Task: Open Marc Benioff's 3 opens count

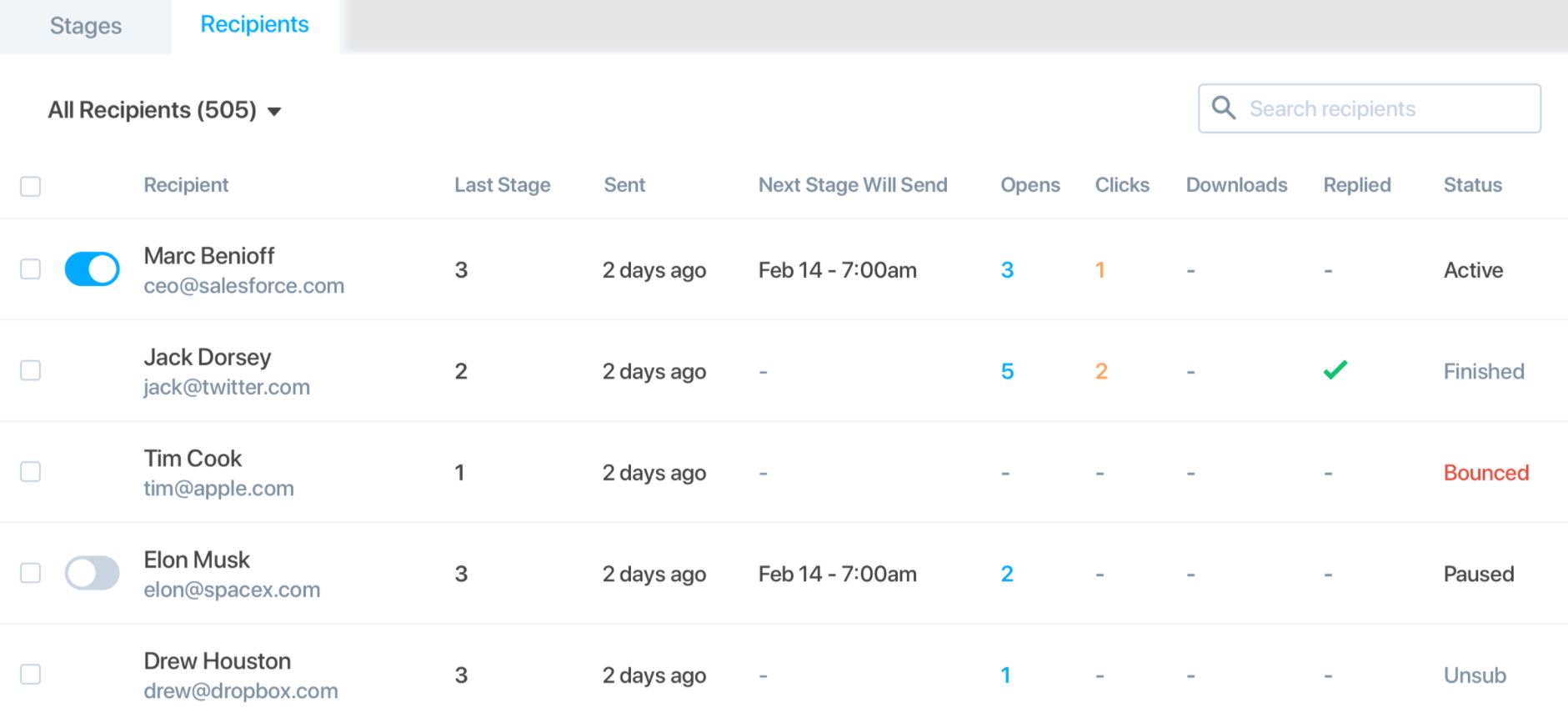Action: pyautogui.click(x=1007, y=270)
